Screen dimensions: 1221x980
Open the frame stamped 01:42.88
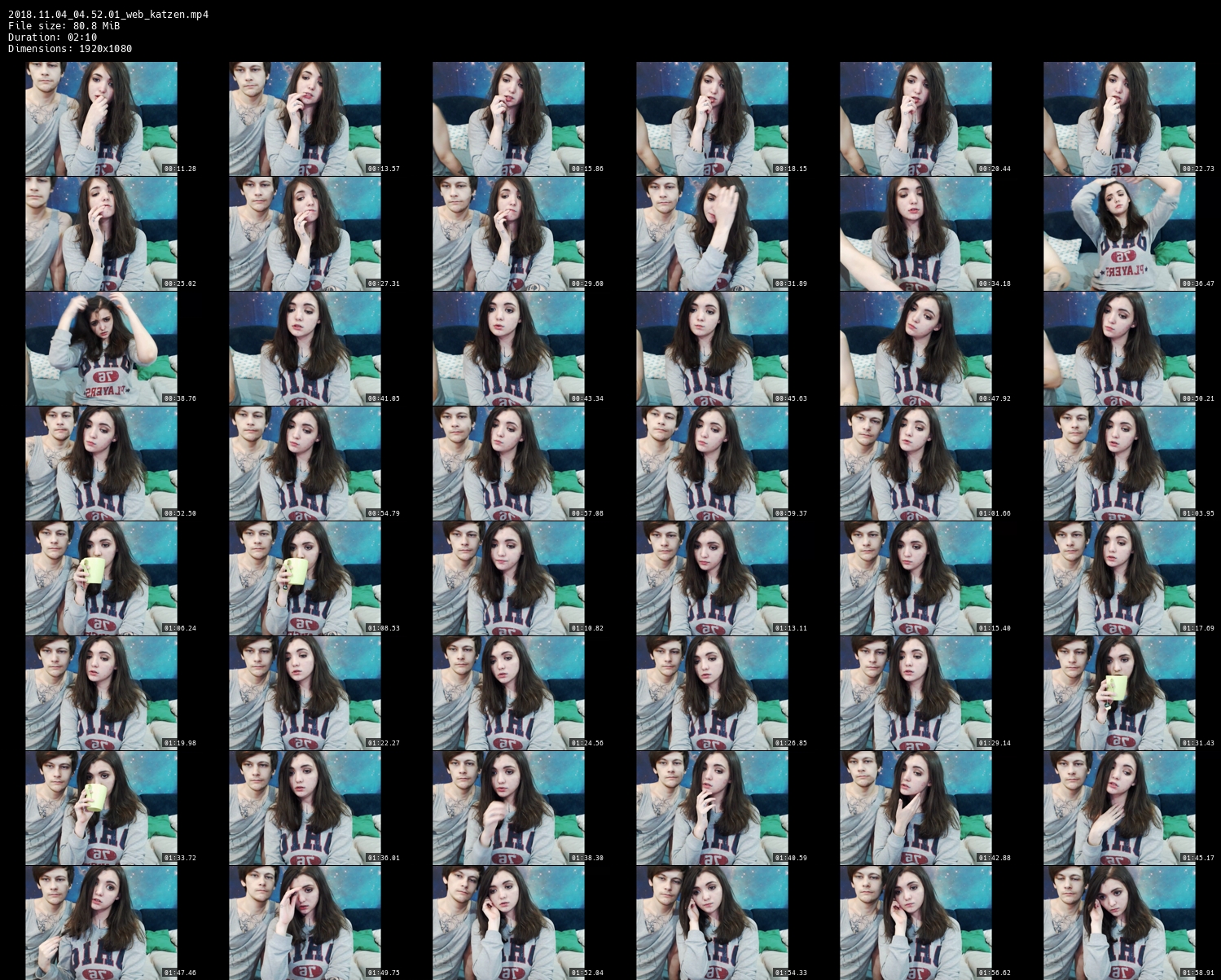pyautogui.click(x=916, y=808)
